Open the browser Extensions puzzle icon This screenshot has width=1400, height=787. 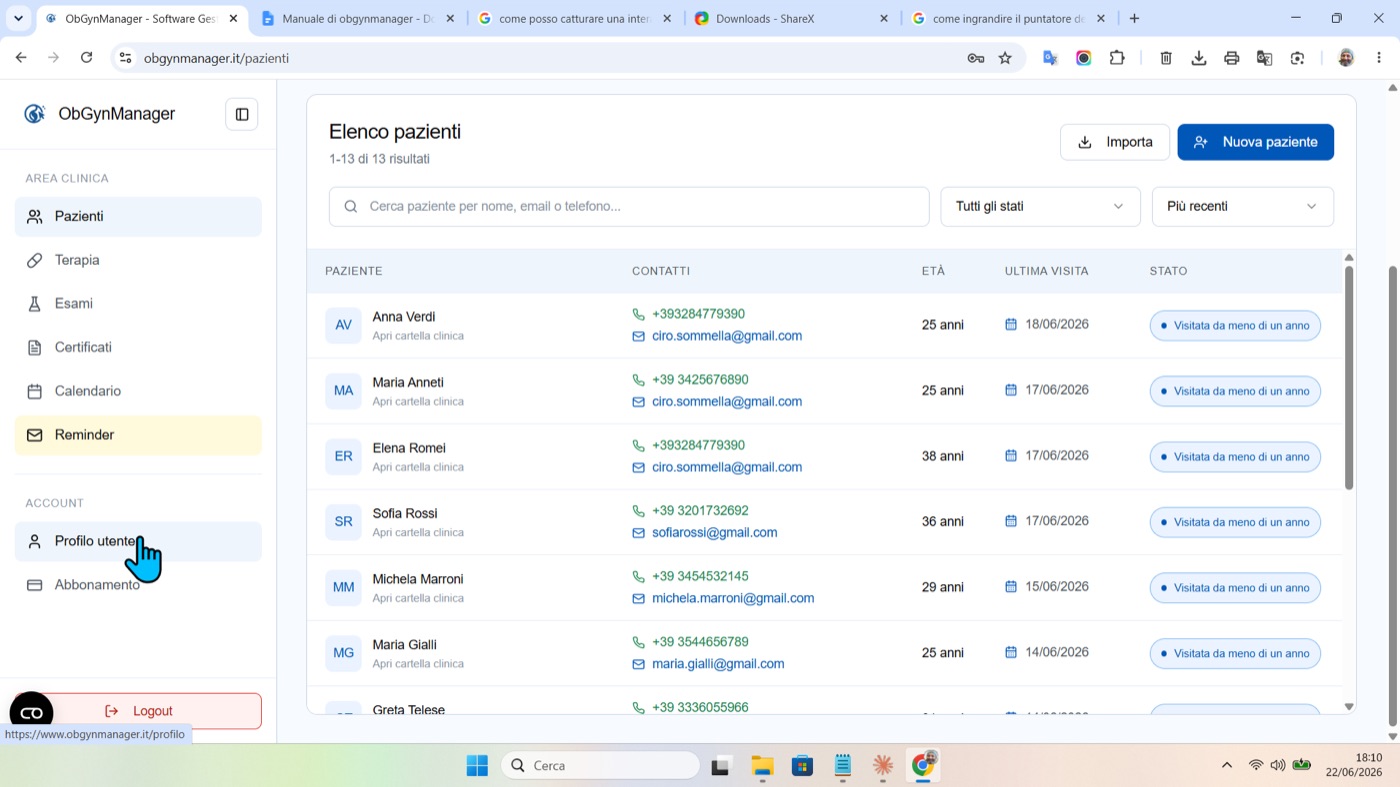click(1117, 58)
